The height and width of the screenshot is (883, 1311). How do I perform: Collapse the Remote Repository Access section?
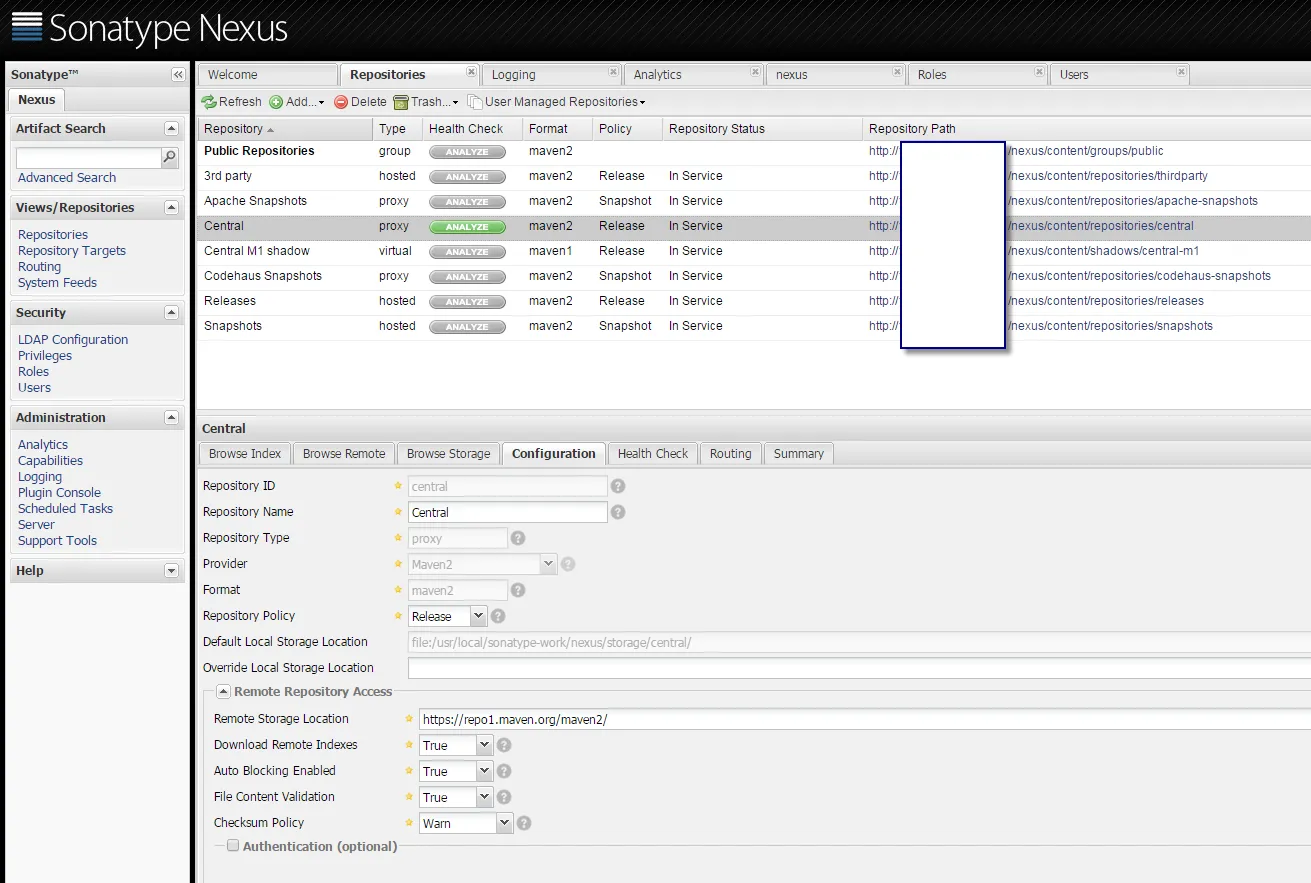point(224,691)
